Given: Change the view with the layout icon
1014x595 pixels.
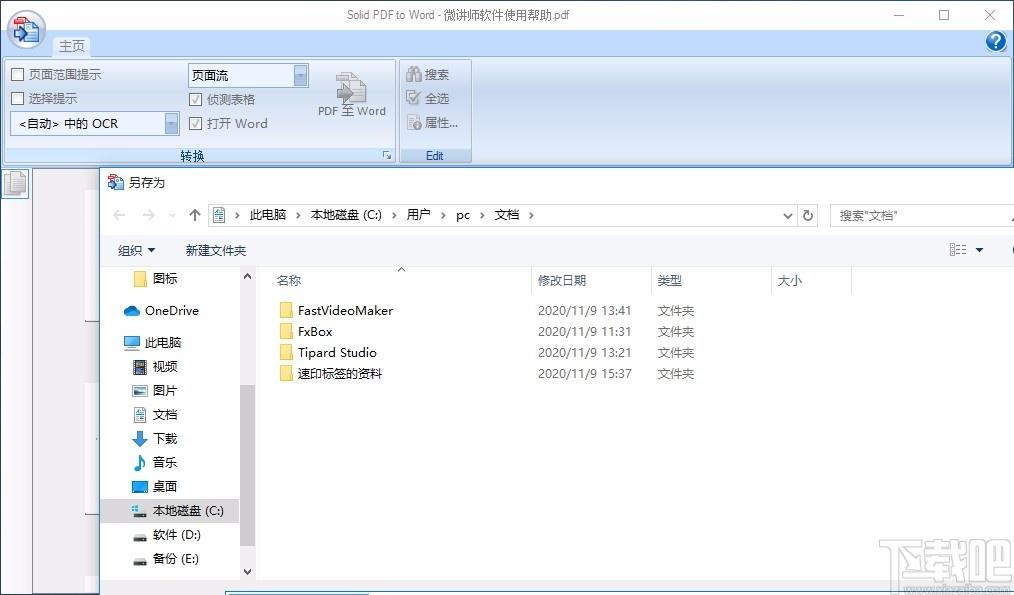Looking at the screenshot, I should (958, 250).
